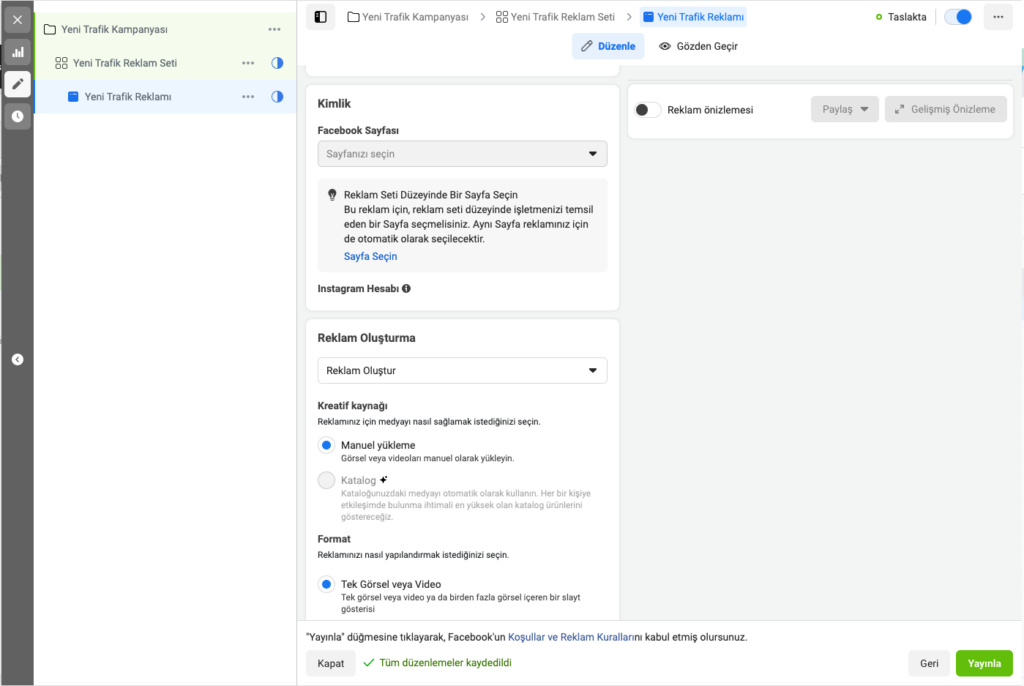Close the editor with the X icon
This screenshot has width=1024, height=686.
tap(17, 19)
